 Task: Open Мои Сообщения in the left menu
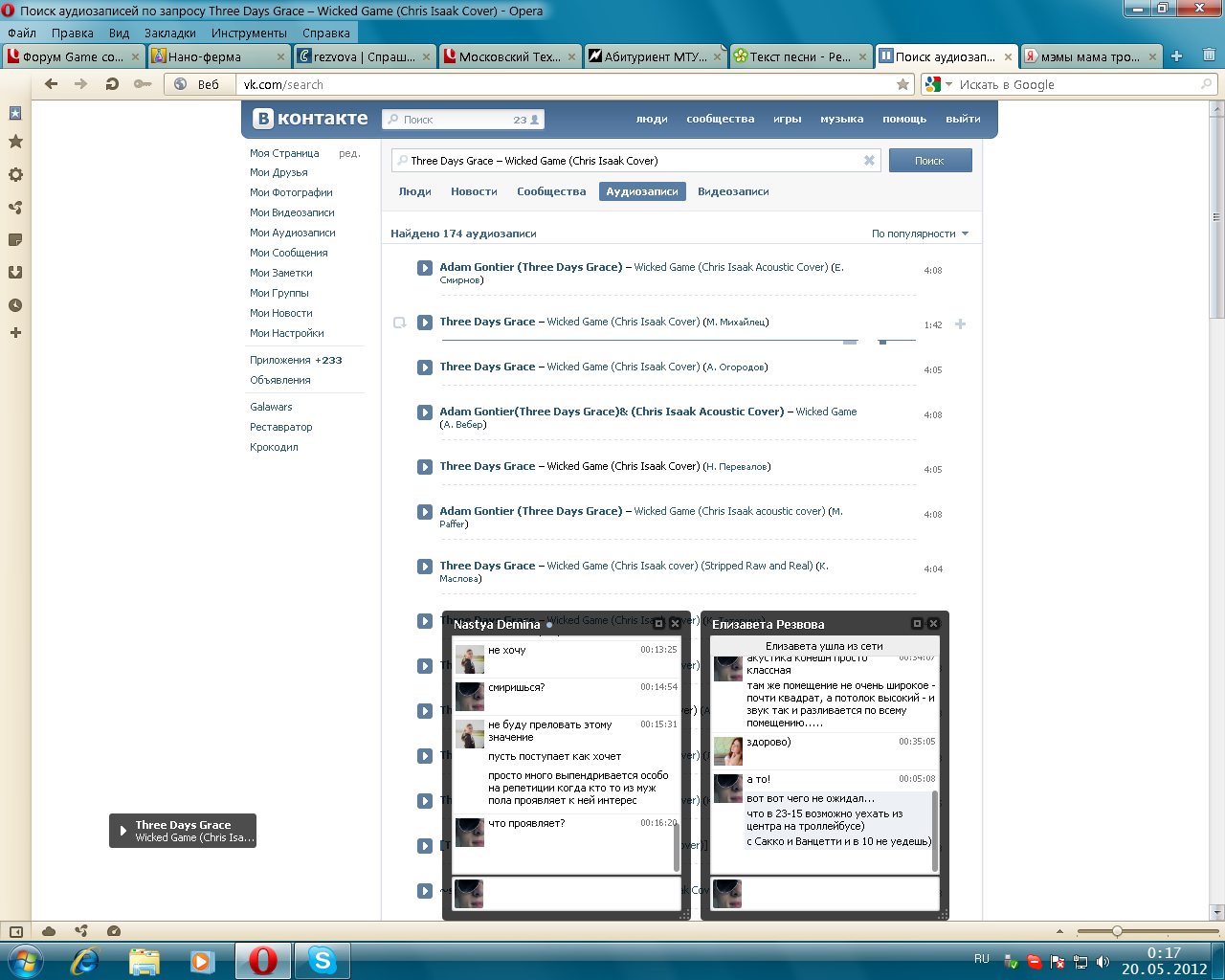tap(289, 253)
